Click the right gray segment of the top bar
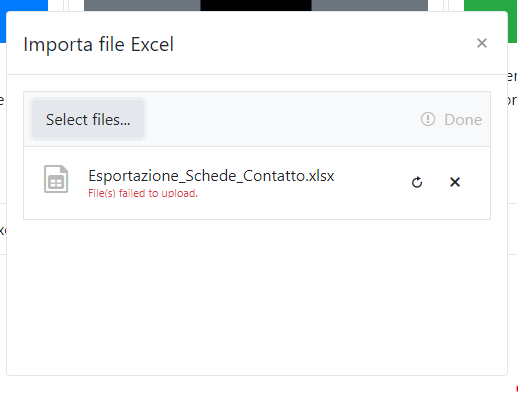Screen dimensions: 518x403 click(x=369, y=5)
